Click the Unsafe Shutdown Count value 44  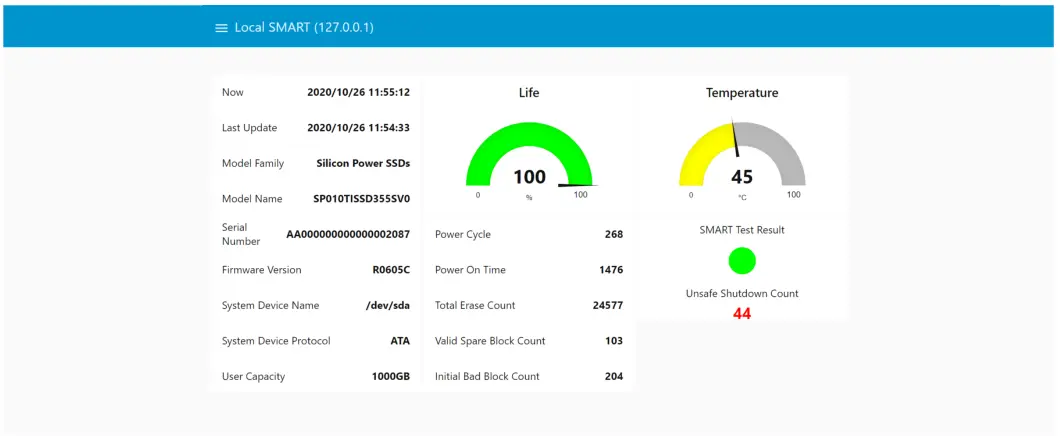(742, 313)
